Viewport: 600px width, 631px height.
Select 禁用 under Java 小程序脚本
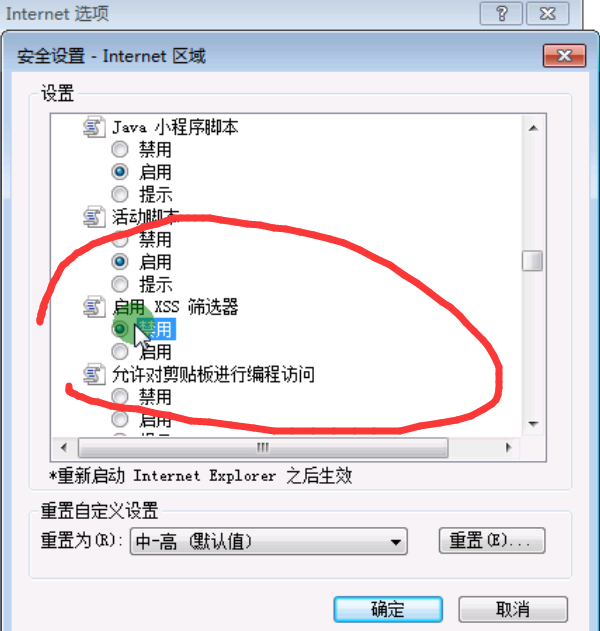(x=120, y=150)
